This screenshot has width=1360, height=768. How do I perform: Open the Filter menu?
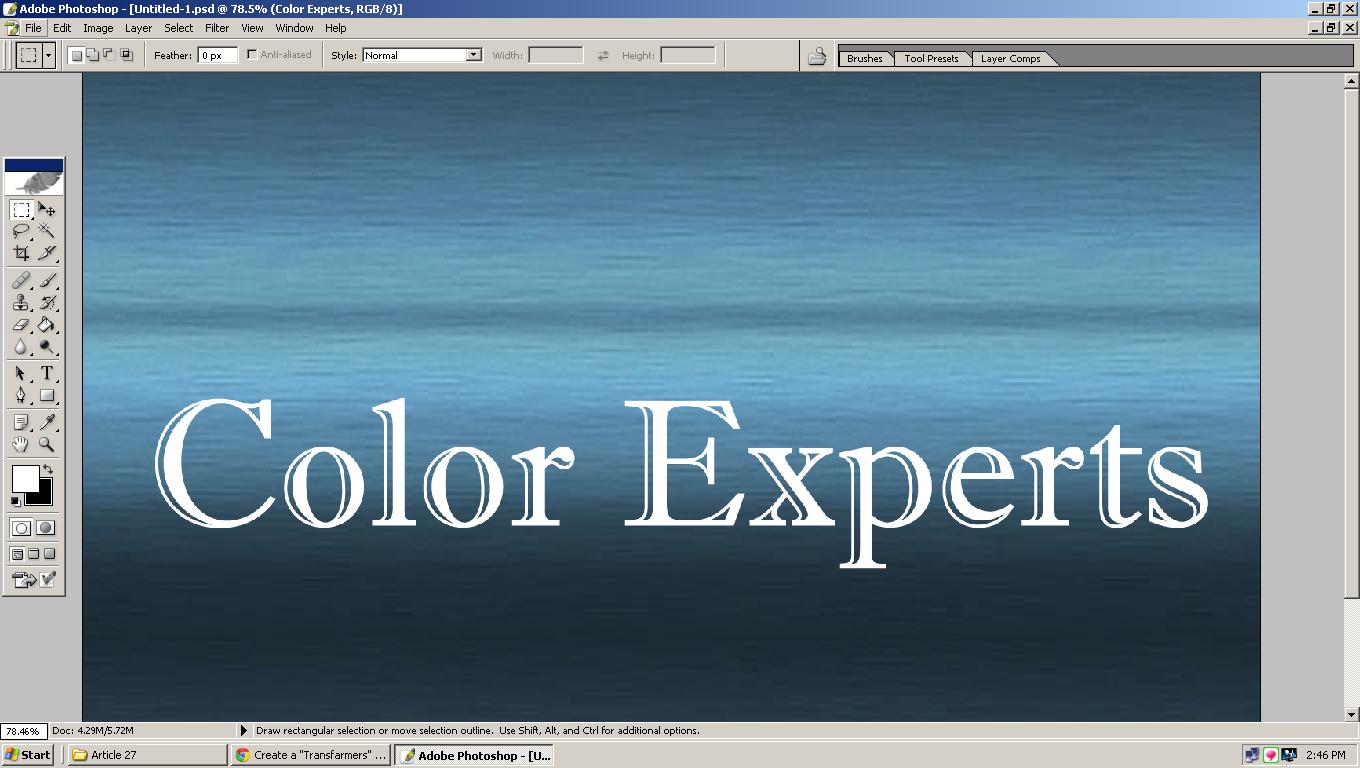[x=217, y=28]
